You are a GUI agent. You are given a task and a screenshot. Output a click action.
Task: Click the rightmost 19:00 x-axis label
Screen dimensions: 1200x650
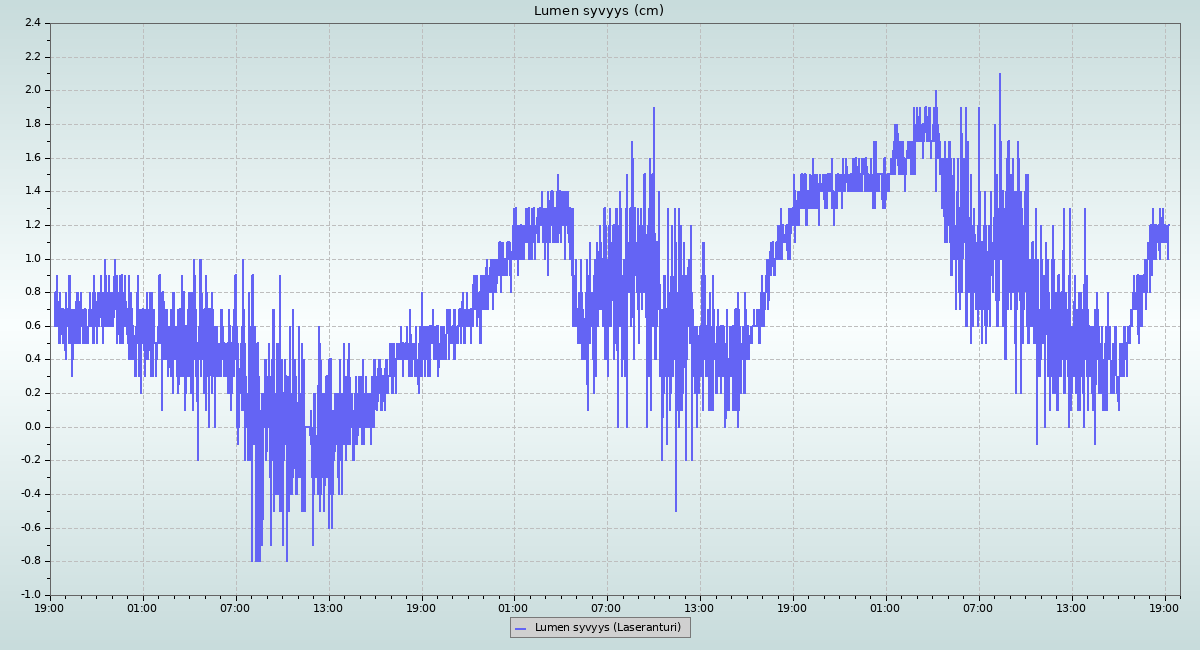1165,608
